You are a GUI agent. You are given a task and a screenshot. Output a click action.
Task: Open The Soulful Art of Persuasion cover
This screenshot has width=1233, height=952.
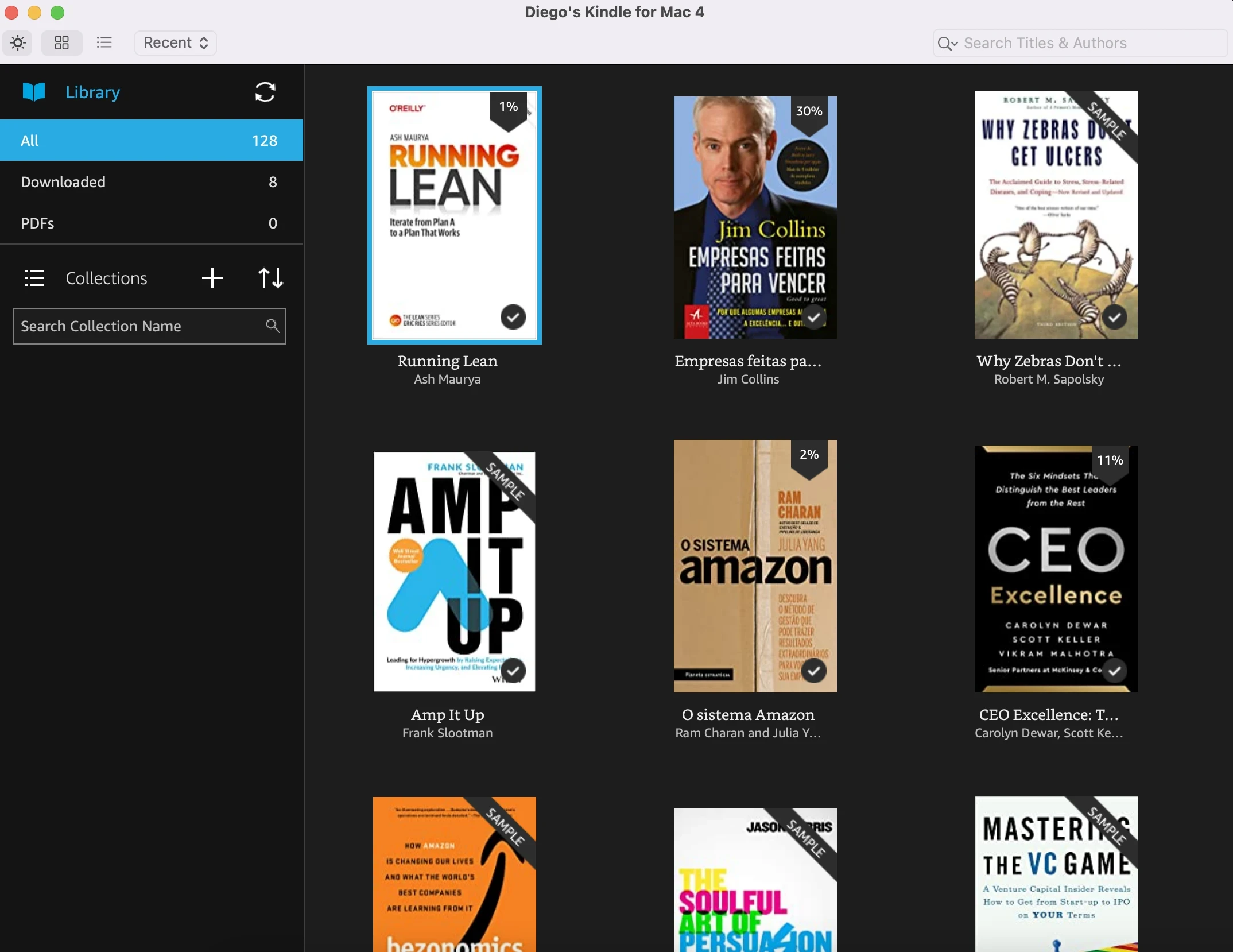[x=755, y=880]
